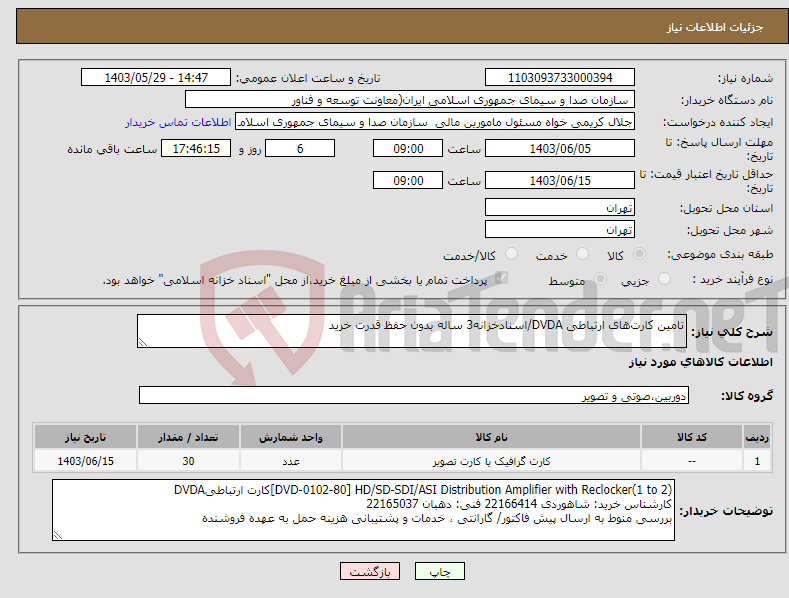Image resolution: width=789 pixels, height=598 pixels.
Task: Select the کالا/خدمت radio button
Action: coord(511,254)
